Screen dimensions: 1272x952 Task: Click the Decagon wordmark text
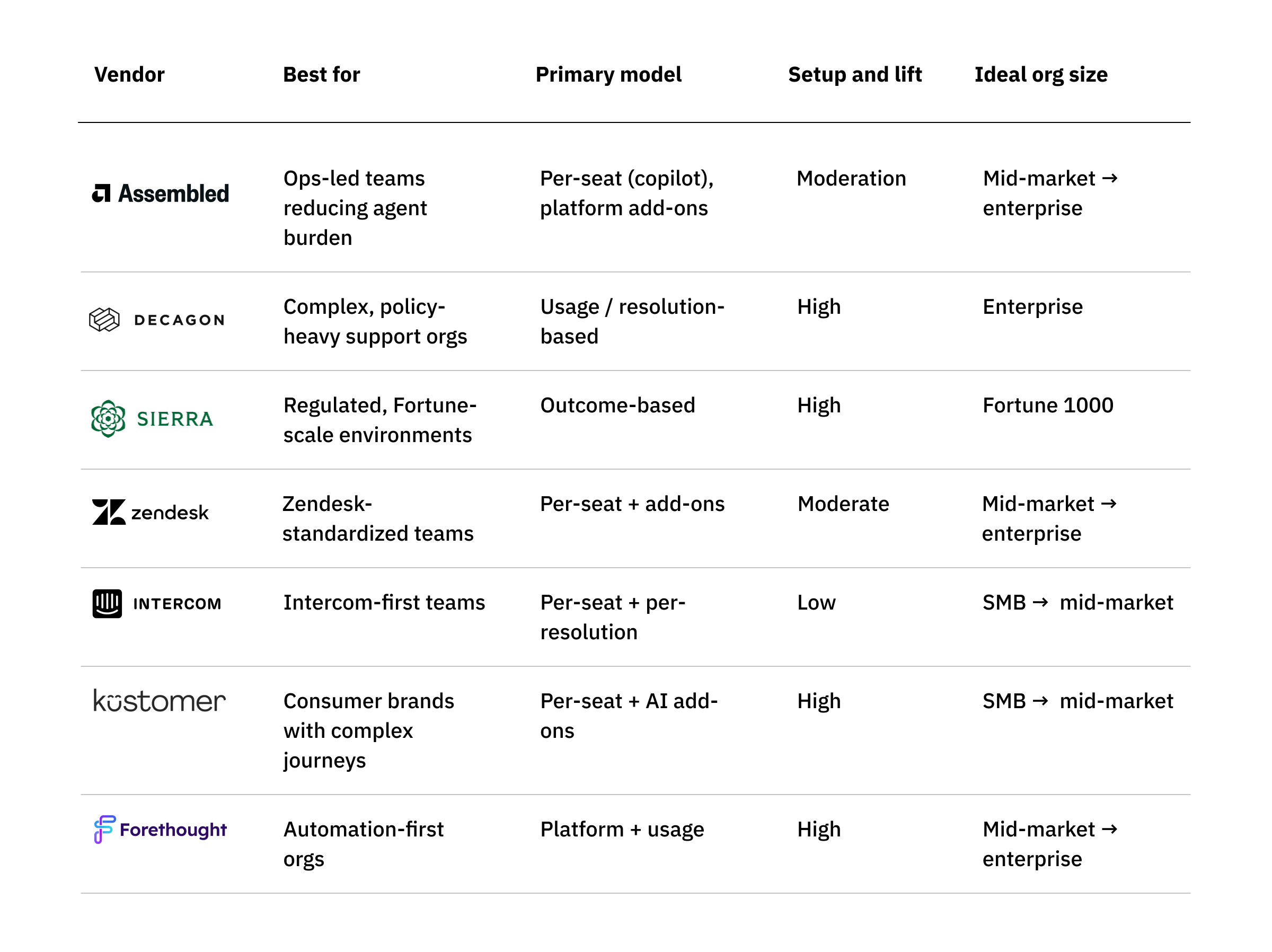(x=179, y=320)
